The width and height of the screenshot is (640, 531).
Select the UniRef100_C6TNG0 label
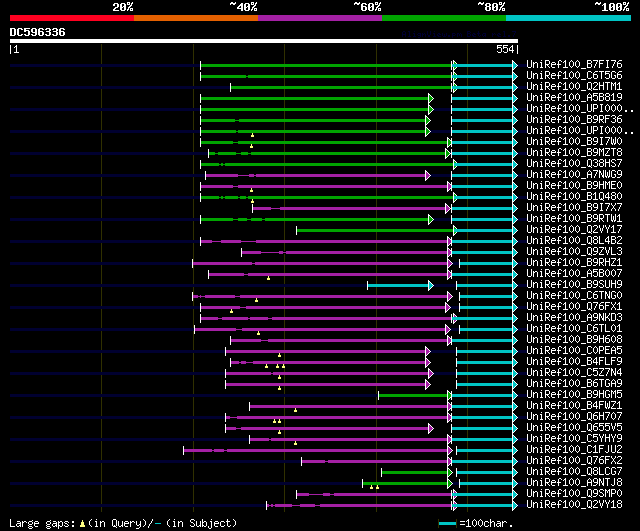pos(574,296)
